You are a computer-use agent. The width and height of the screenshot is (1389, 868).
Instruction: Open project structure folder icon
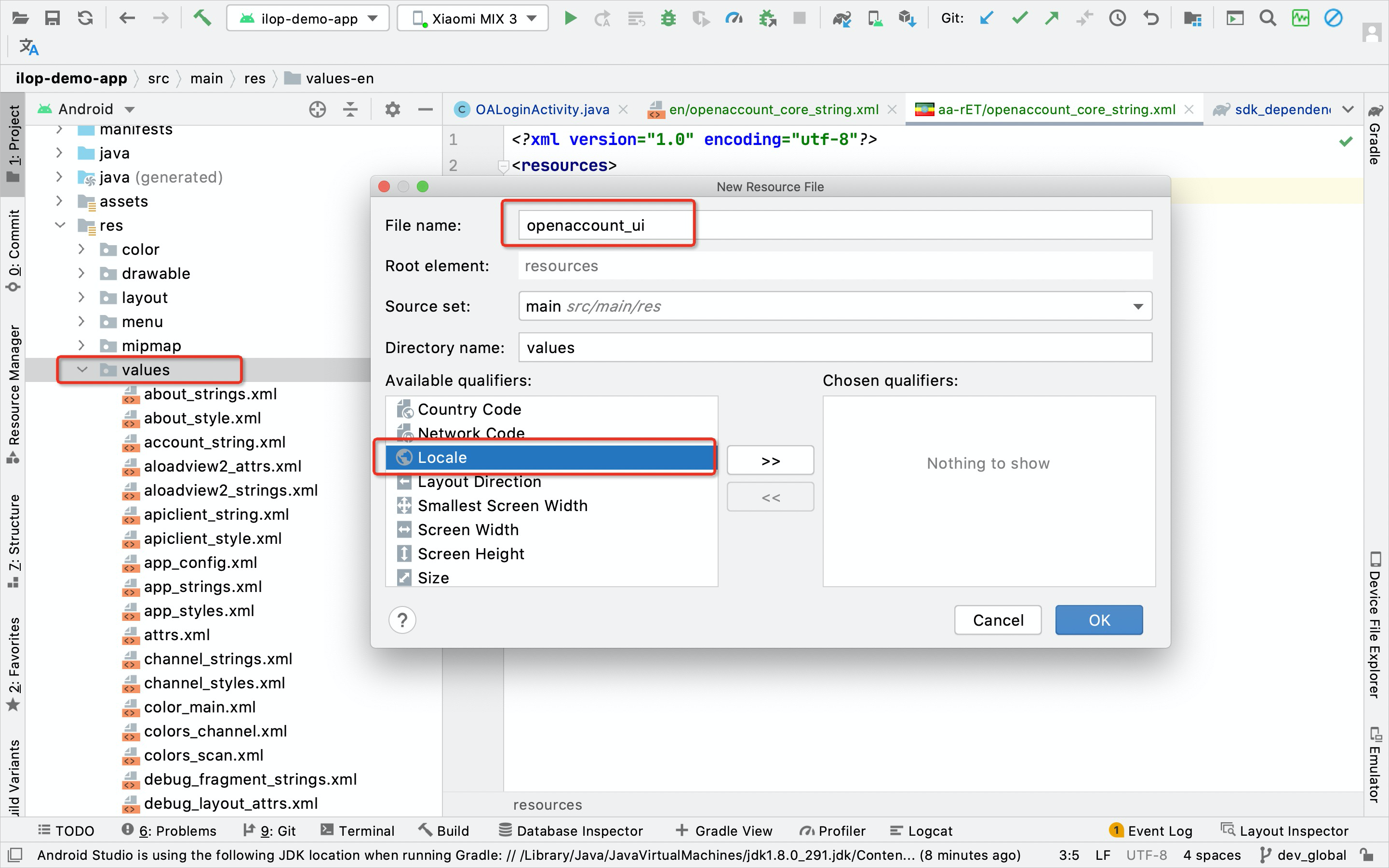pyautogui.click(x=1192, y=19)
